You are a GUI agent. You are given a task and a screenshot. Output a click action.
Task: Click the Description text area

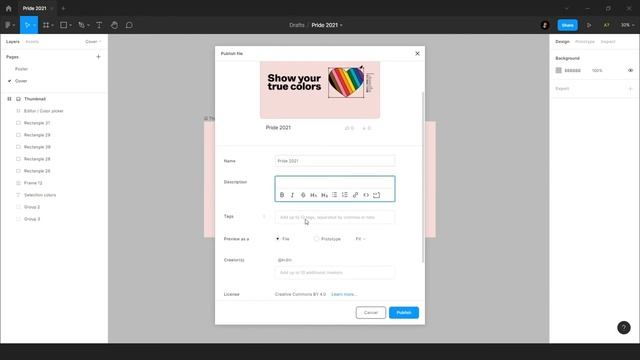pos(335,182)
